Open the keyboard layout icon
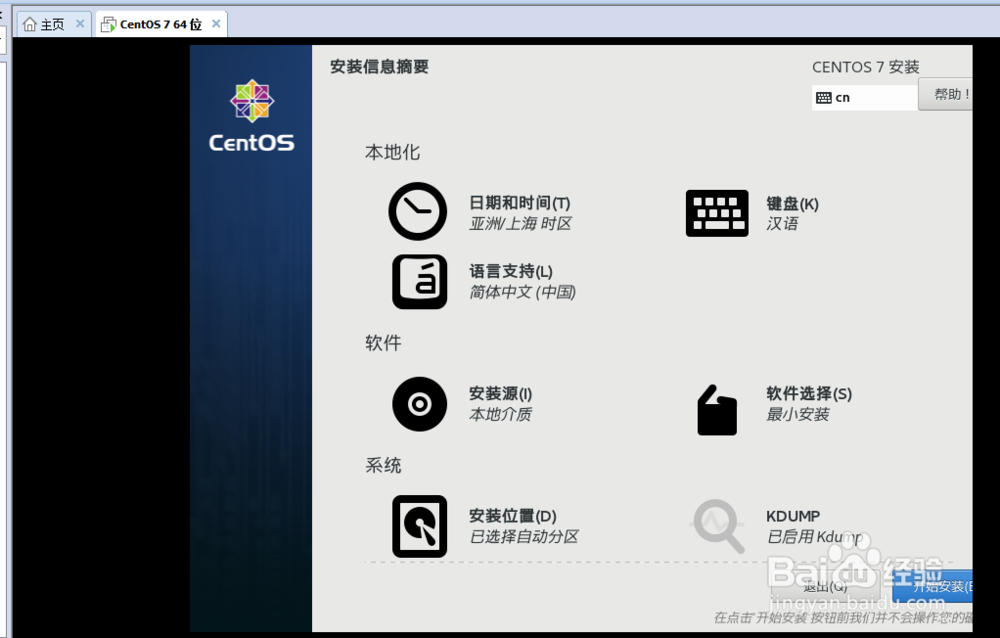The width and height of the screenshot is (1000, 638). click(x=717, y=213)
